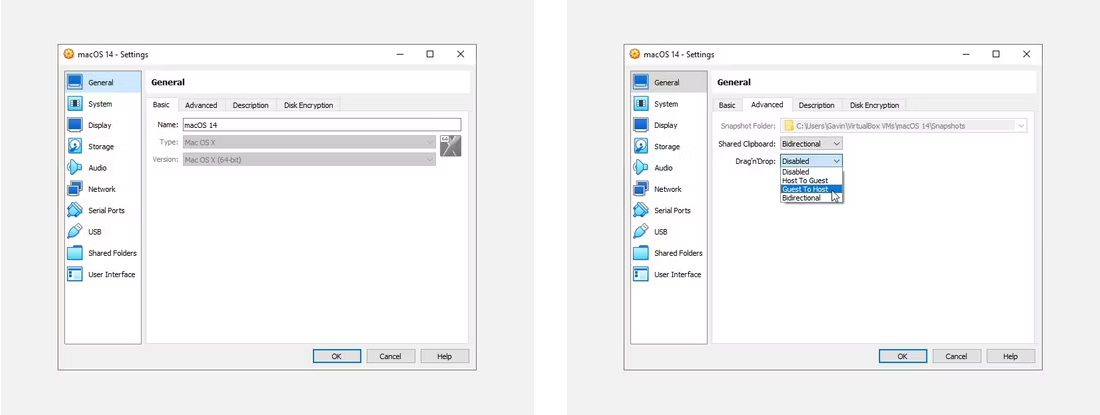The image size is (1100, 415).
Task: Select Display icon in right settings window
Action: 640,125
